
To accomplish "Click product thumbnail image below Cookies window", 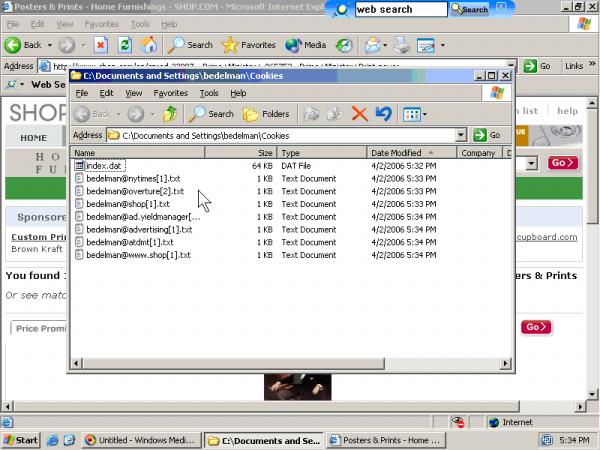I will pyautogui.click(x=297, y=387).
